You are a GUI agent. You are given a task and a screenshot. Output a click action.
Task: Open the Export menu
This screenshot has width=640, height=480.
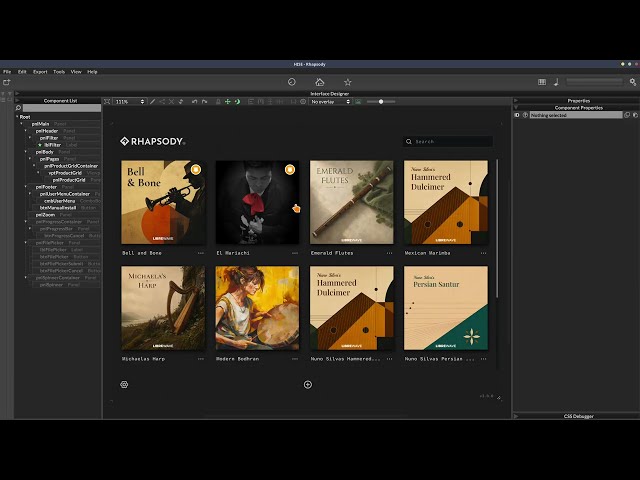pos(40,72)
